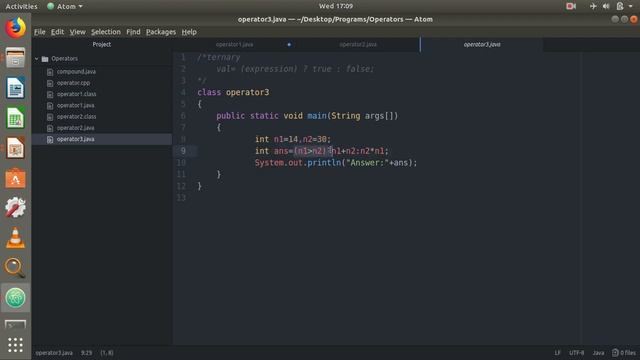Click the Java grammar selector
The image size is (640, 360).
pyautogui.click(x=598, y=353)
